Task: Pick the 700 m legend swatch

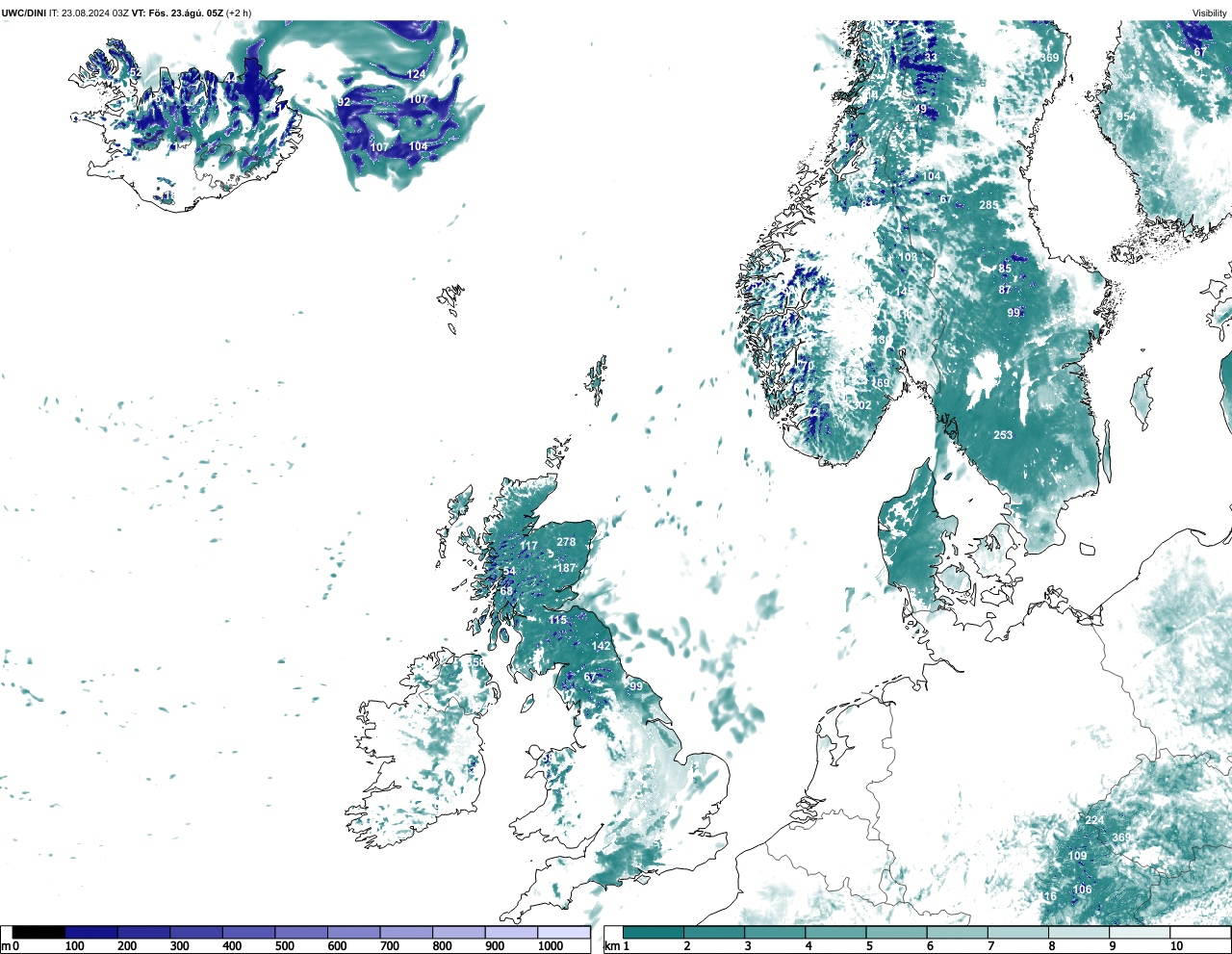Action: pyautogui.click(x=406, y=932)
